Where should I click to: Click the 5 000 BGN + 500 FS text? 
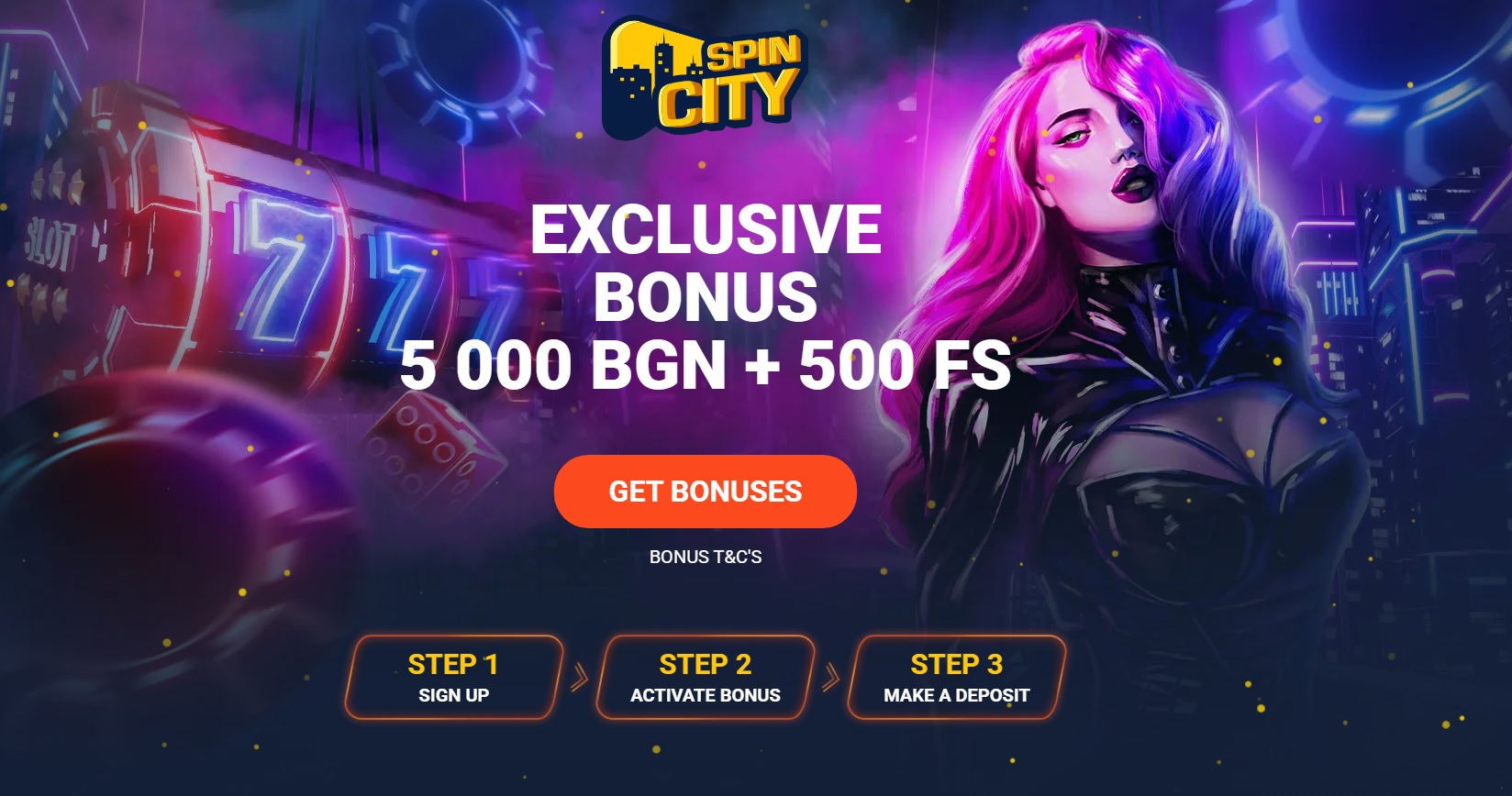coord(705,365)
